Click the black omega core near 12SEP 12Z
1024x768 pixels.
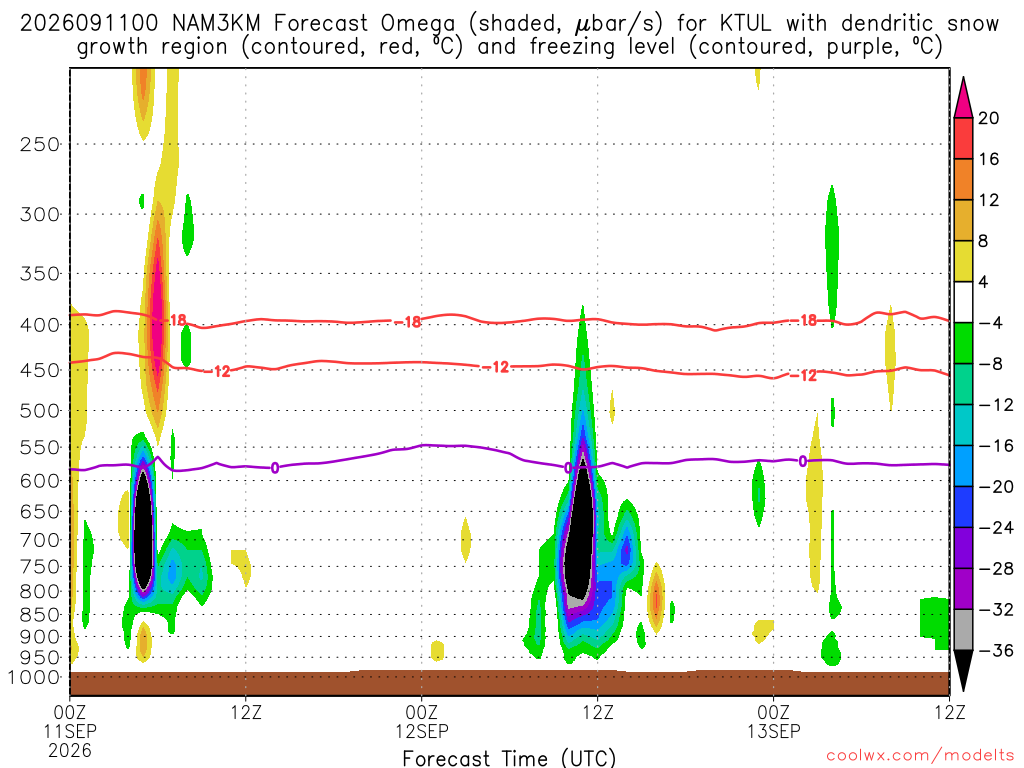point(580,522)
